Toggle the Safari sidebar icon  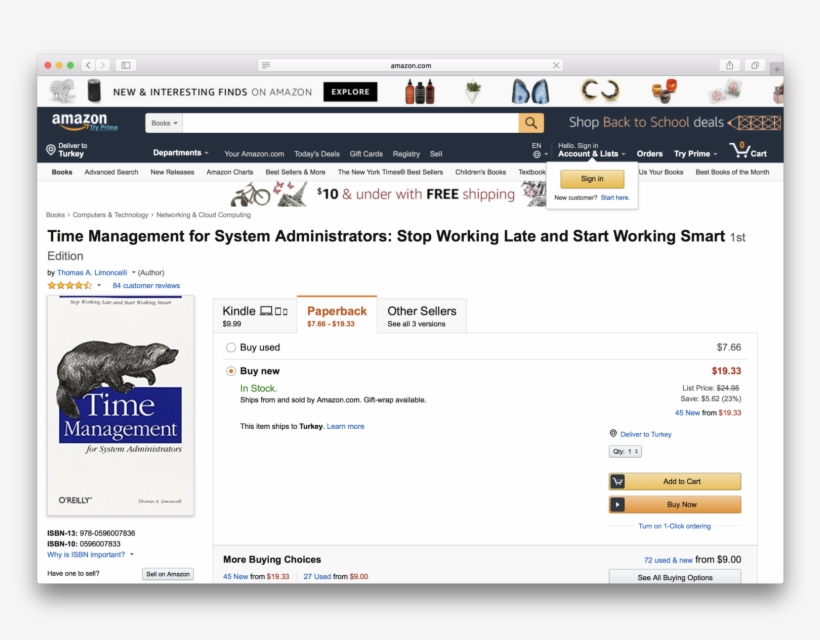[x=125, y=65]
